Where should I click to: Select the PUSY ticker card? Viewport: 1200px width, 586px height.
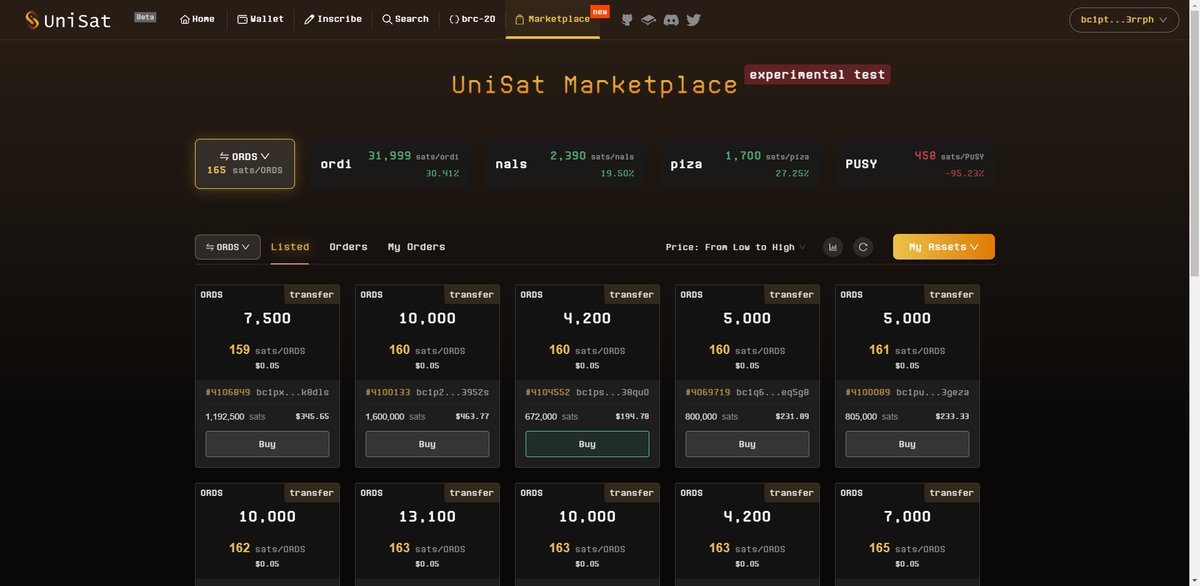(x=915, y=164)
